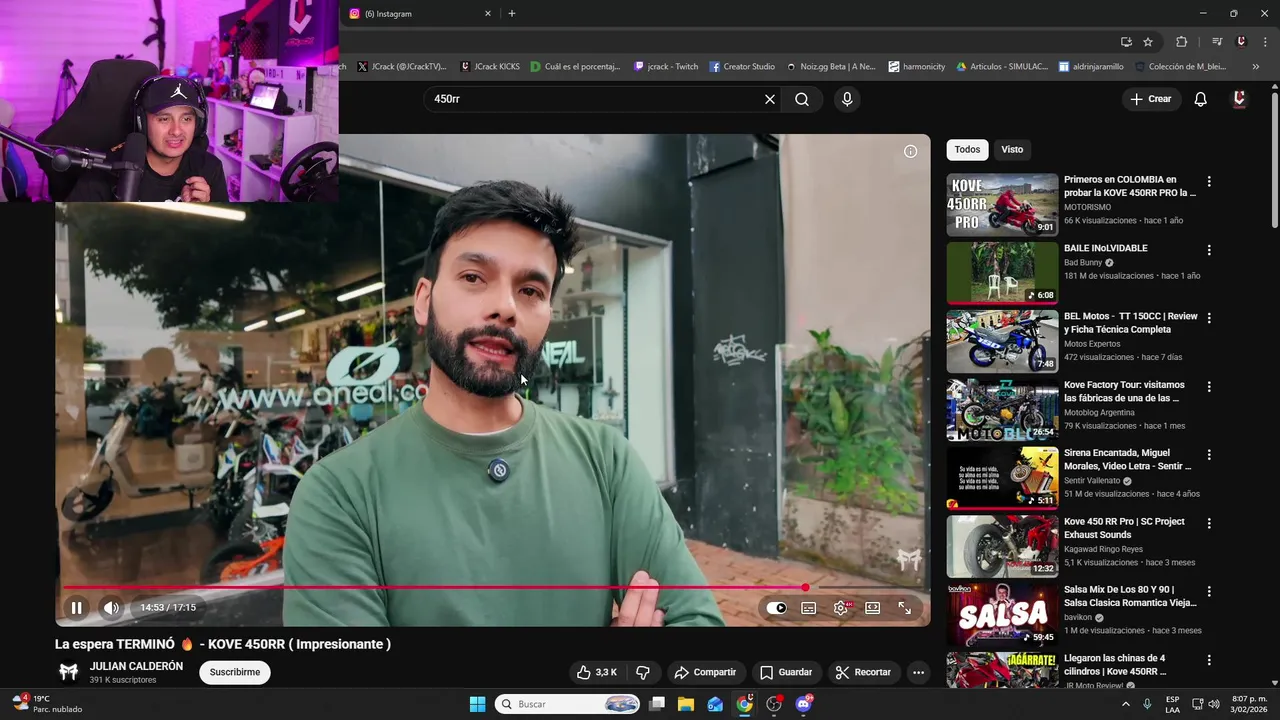Viewport: 1280px width, 720px height.
Task: Open the Chrome extensions puzzle icon
Action: 1181,41
